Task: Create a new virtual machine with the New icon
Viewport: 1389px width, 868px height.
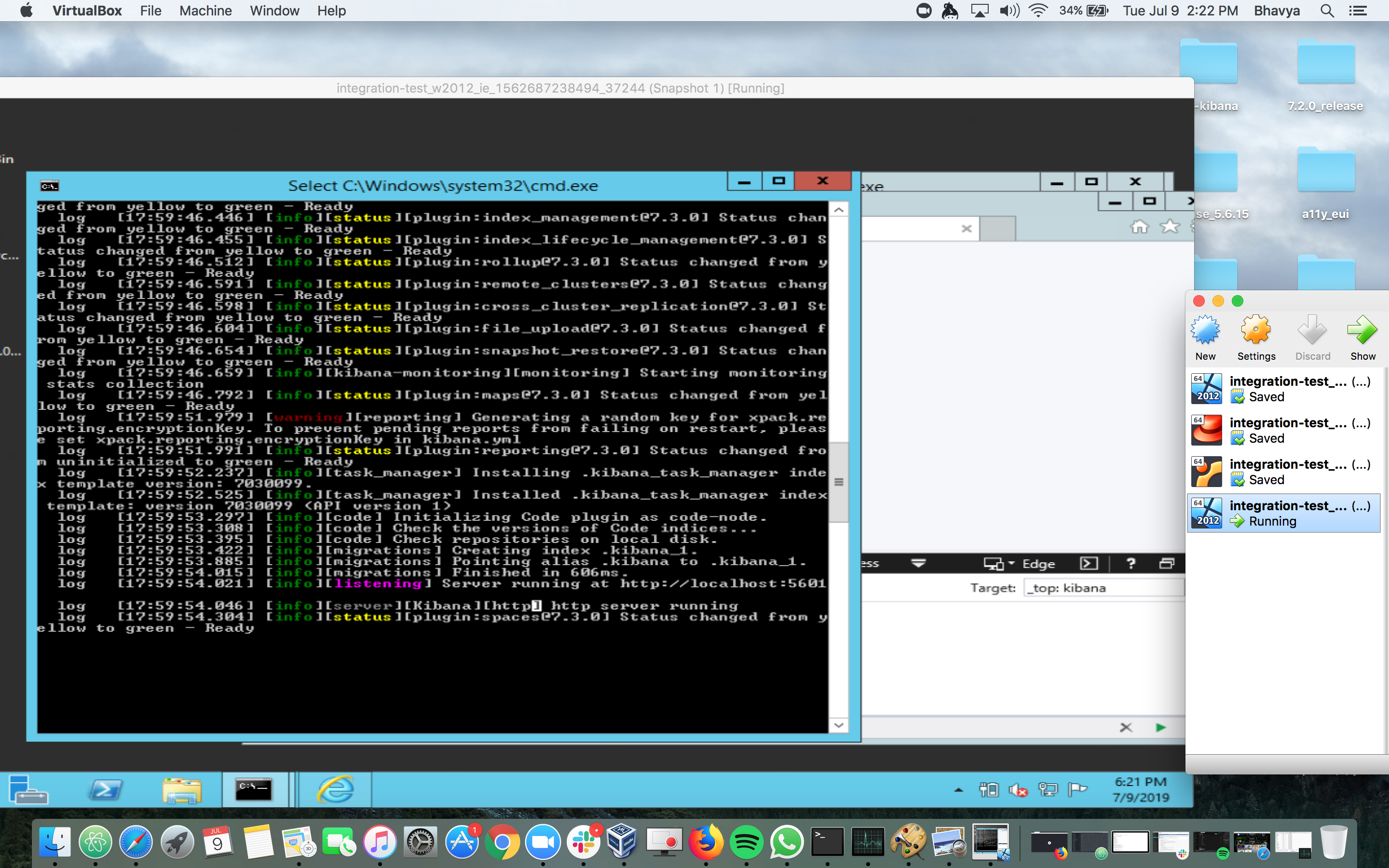Action: click(x=1205, y=336)
